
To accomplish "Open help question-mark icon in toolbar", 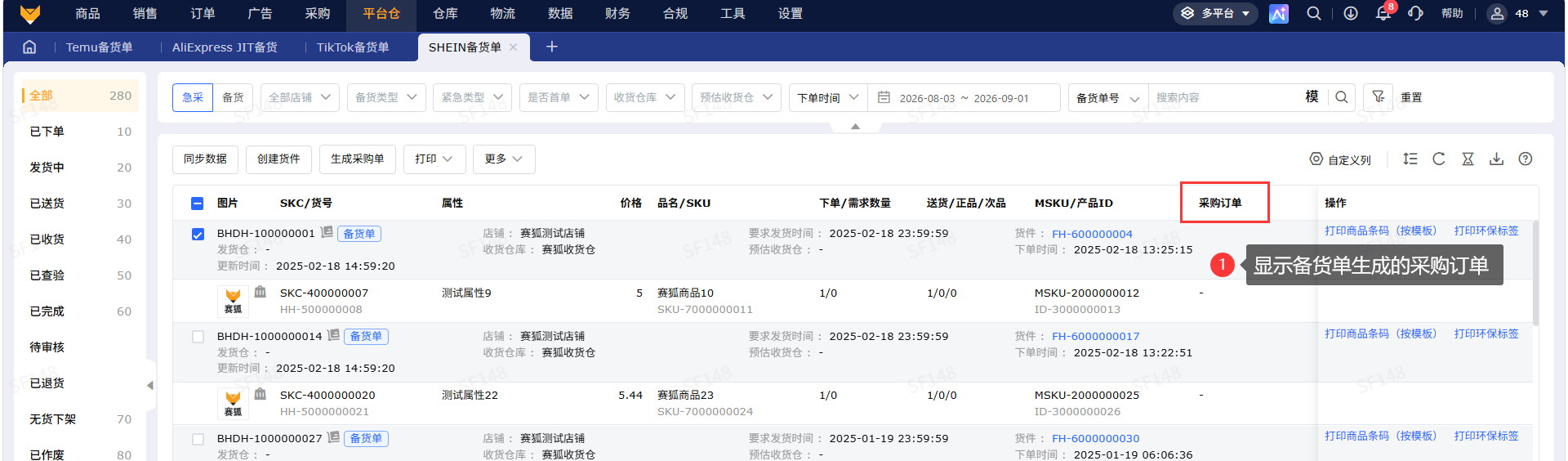I will click(x=1526, y=159).
